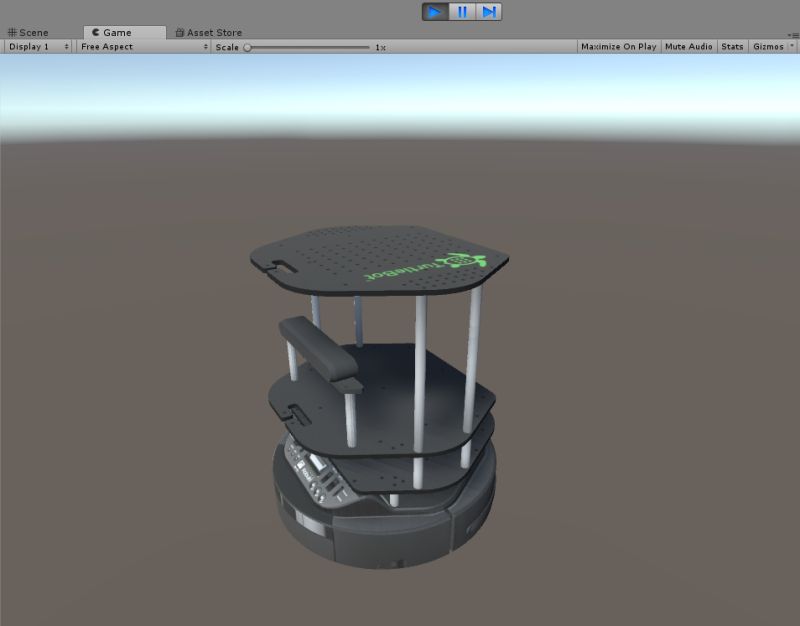Switch to the Asset Store tab
This screenshot has height=626, width=800.
tap(210, 31)
